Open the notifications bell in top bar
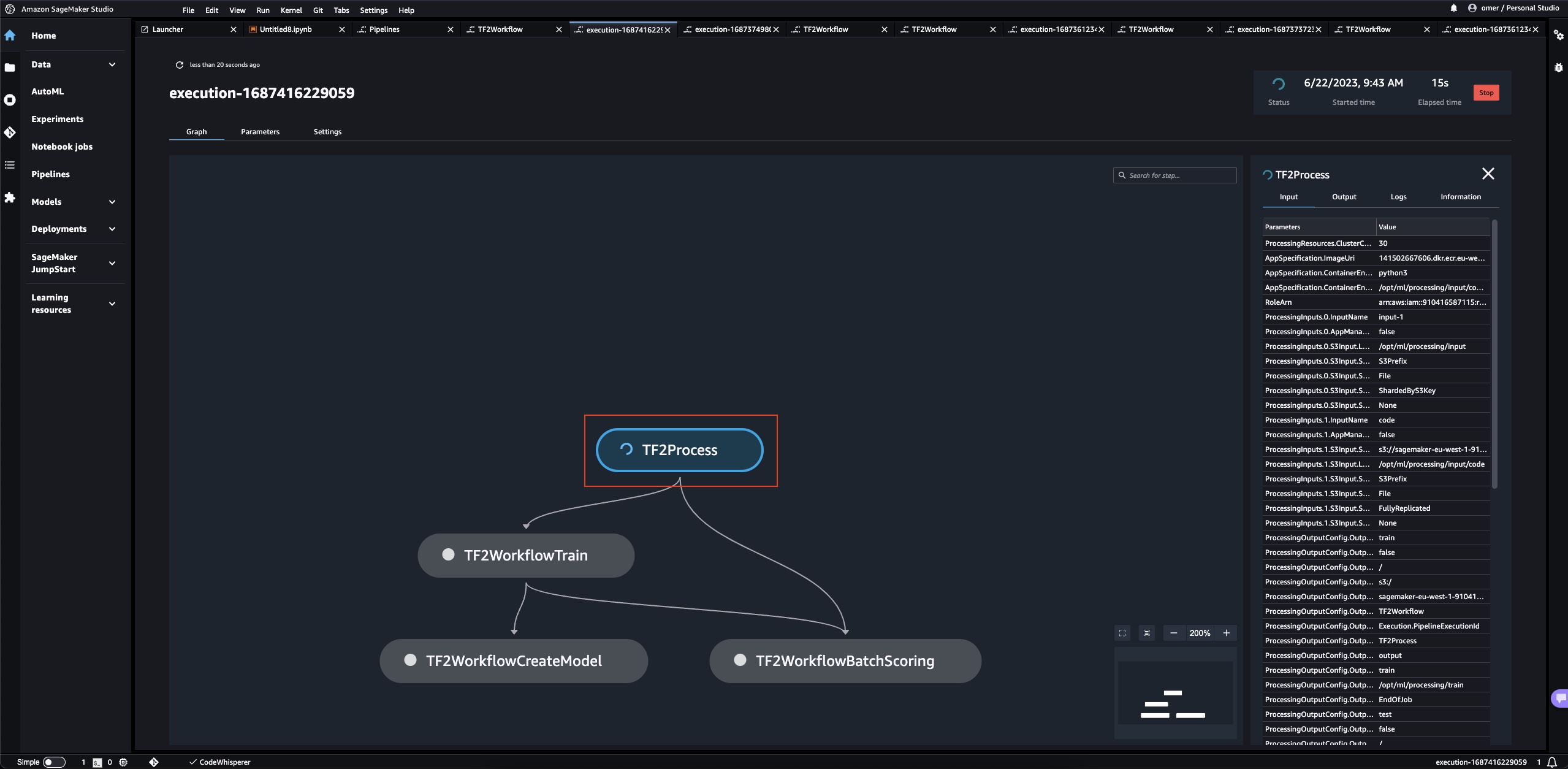This screenshot has height=769, width=1568. tap(1453, 8)
